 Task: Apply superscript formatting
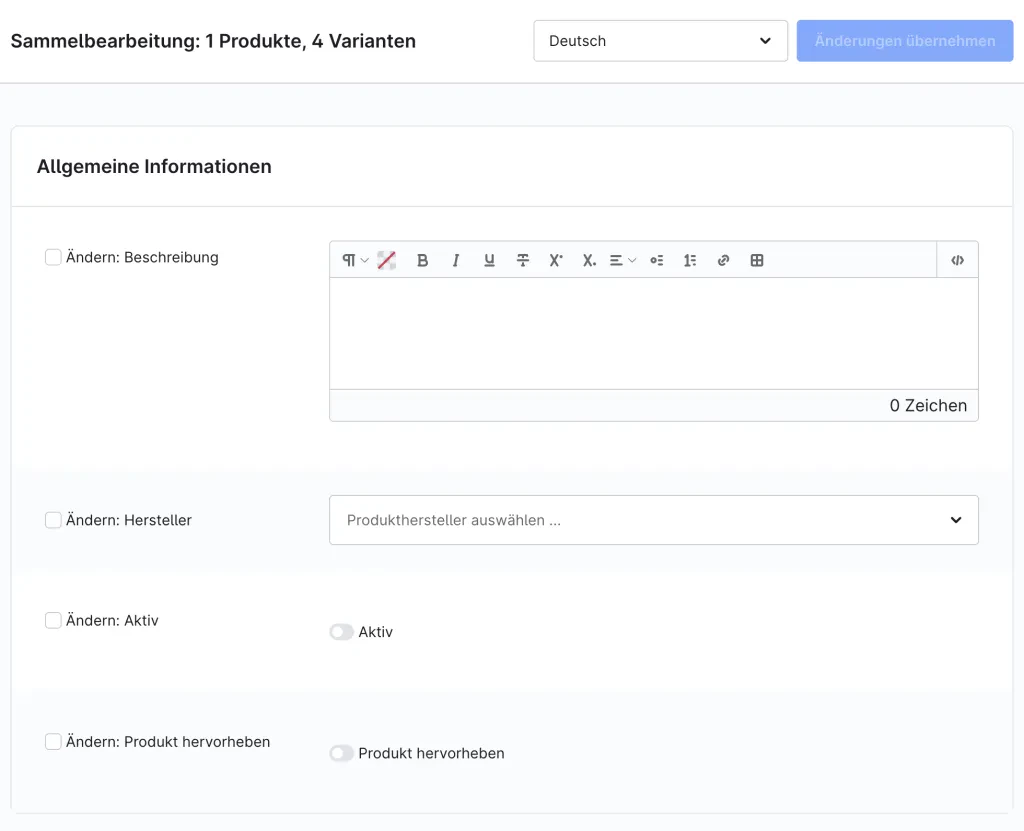pos(556,260)
